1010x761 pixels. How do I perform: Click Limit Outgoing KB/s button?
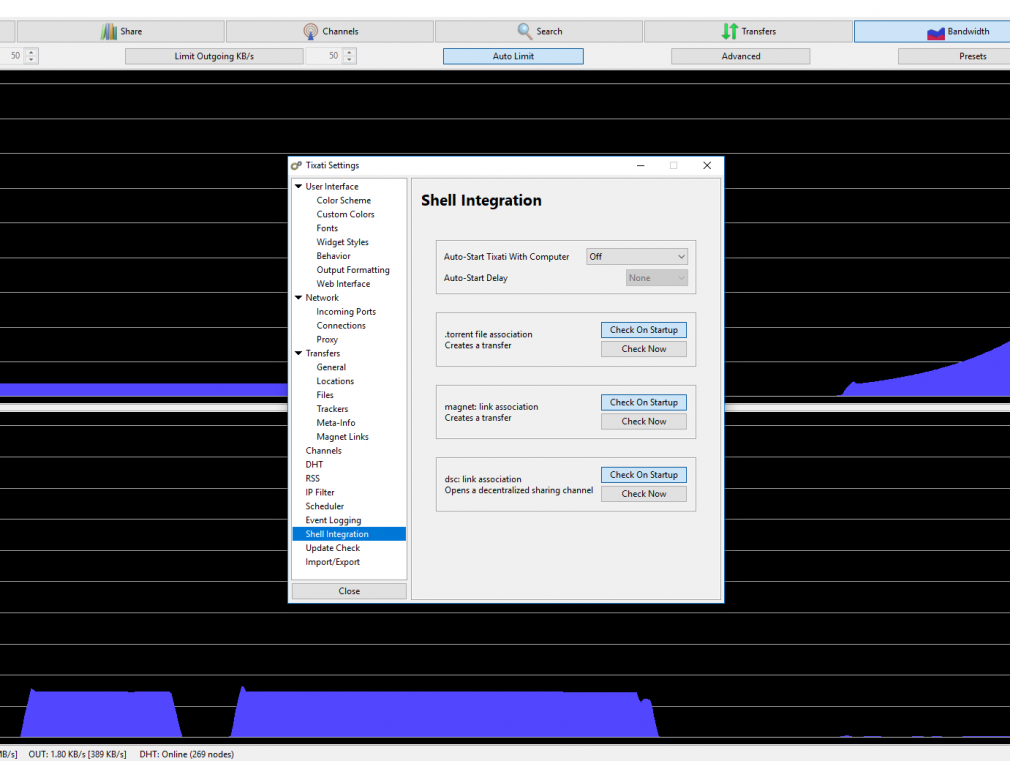(x=214, y=56)
